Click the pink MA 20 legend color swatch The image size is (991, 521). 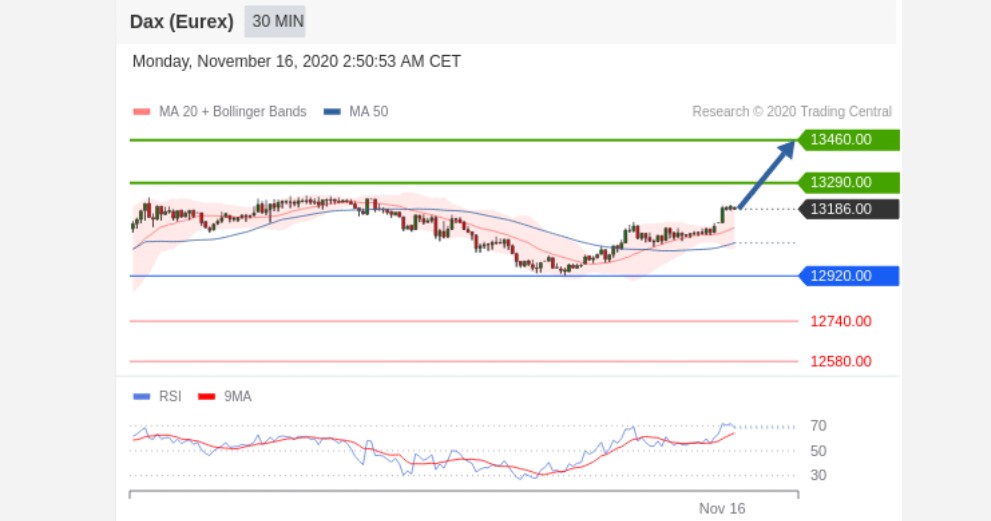(x=142, y=112)
